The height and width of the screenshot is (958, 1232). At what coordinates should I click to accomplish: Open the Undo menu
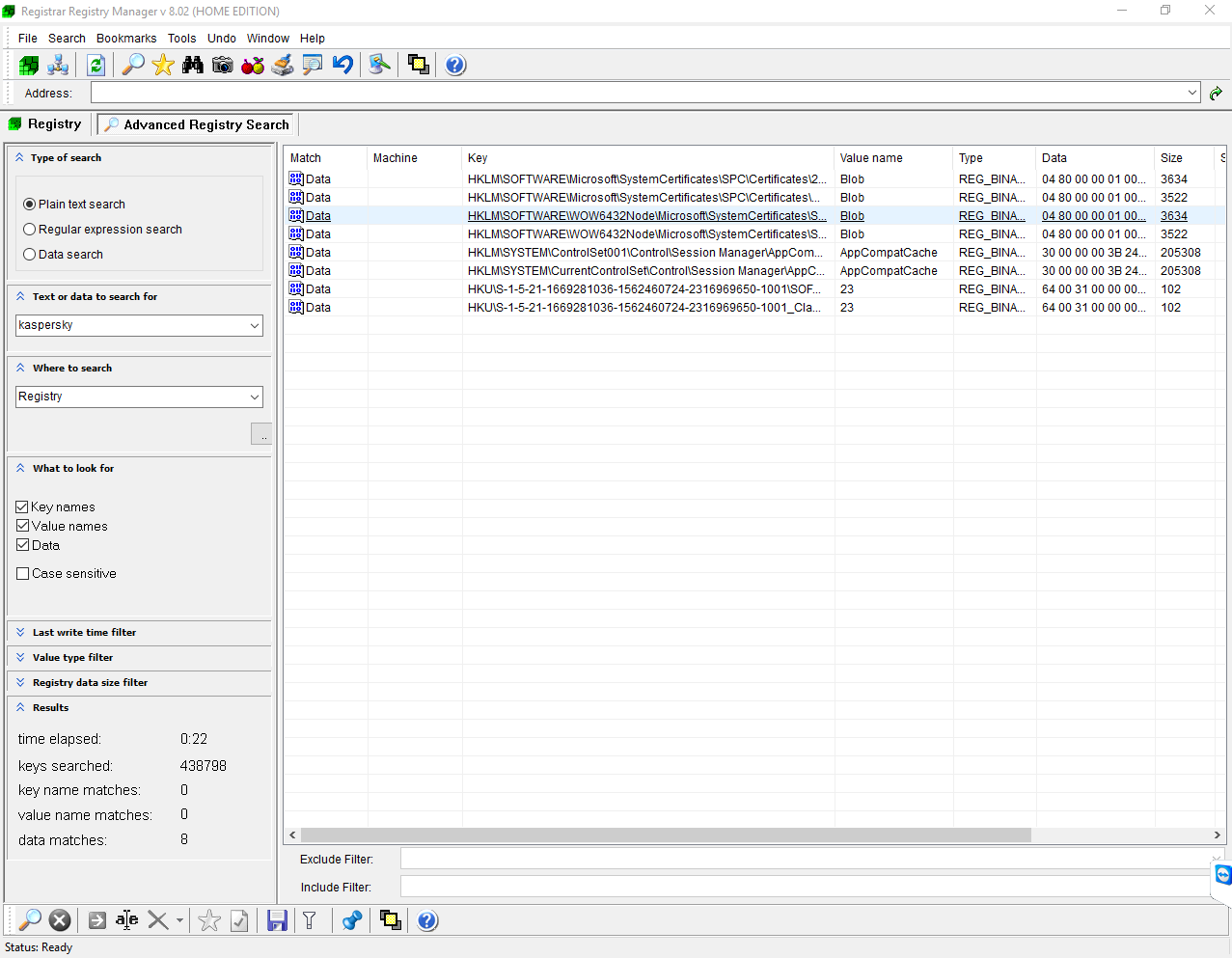pos(222,39)
